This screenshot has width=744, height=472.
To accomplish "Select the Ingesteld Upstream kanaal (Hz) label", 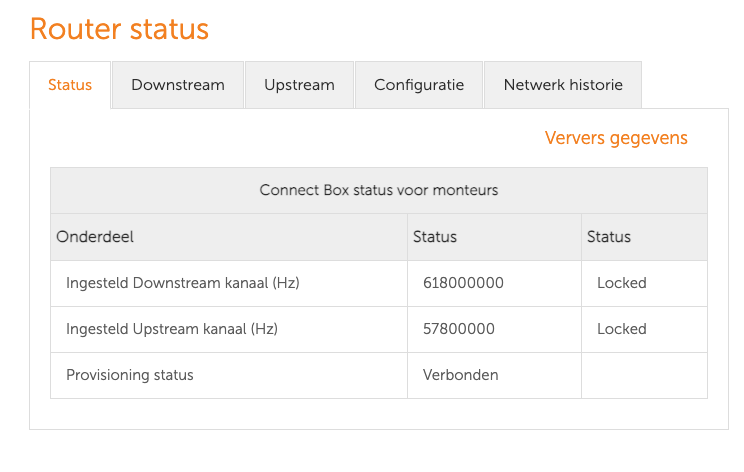I will click(172, 329).
